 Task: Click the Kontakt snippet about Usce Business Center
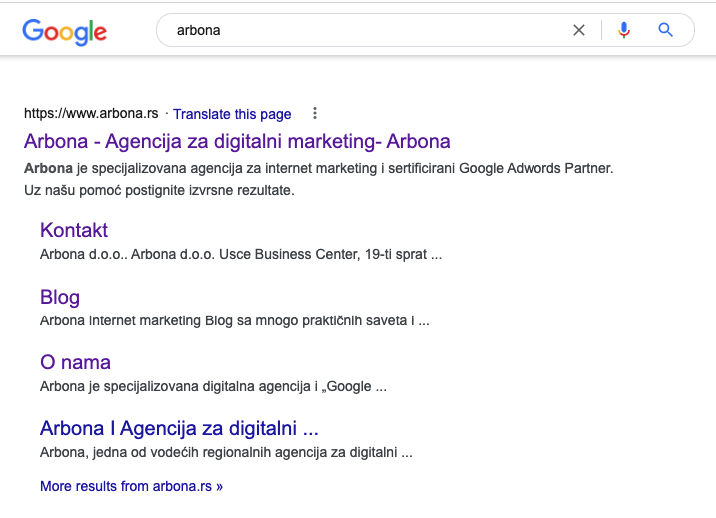point(241,254)
